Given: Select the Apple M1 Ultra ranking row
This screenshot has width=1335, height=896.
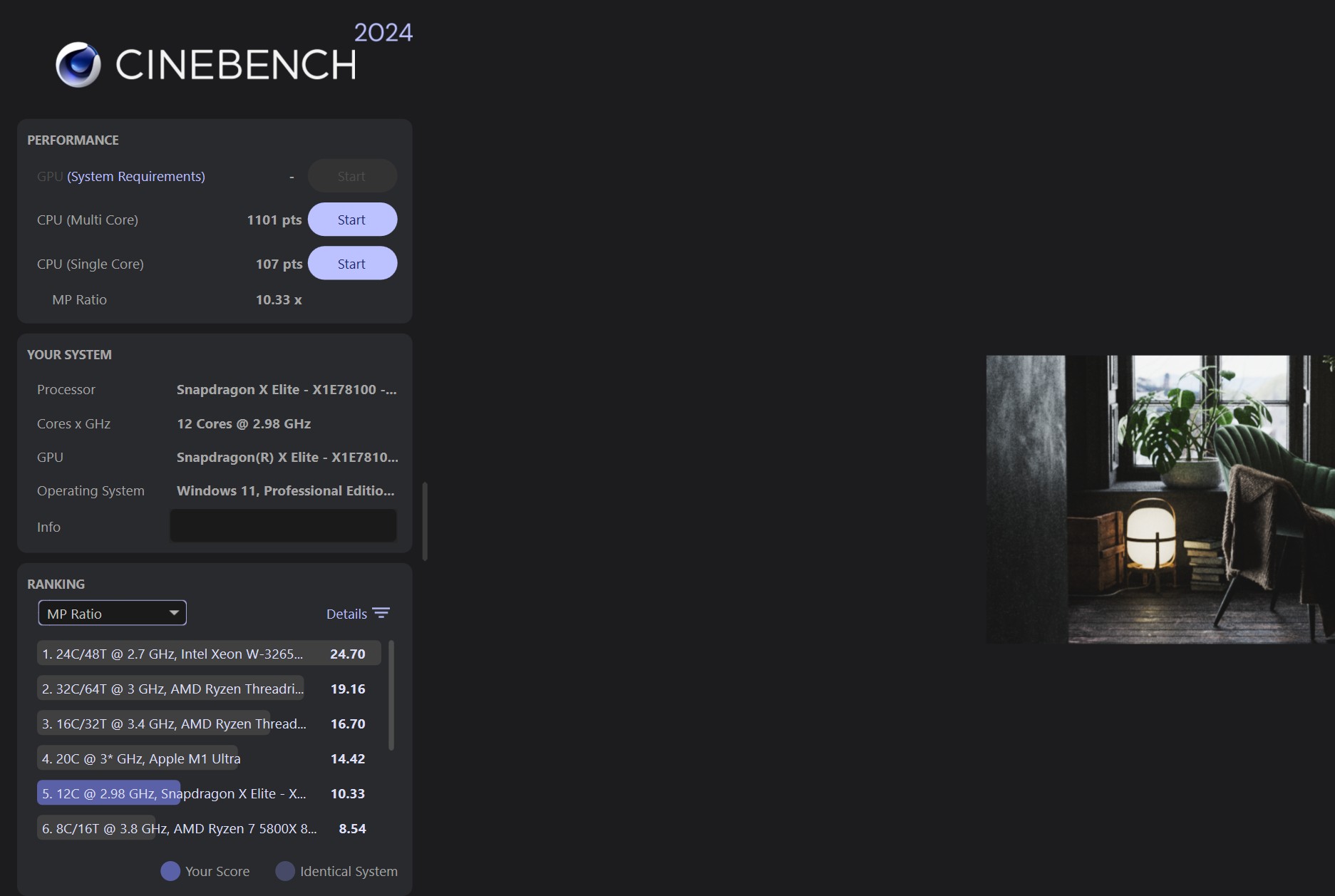Looking at the screenshot, I should 209,758.
